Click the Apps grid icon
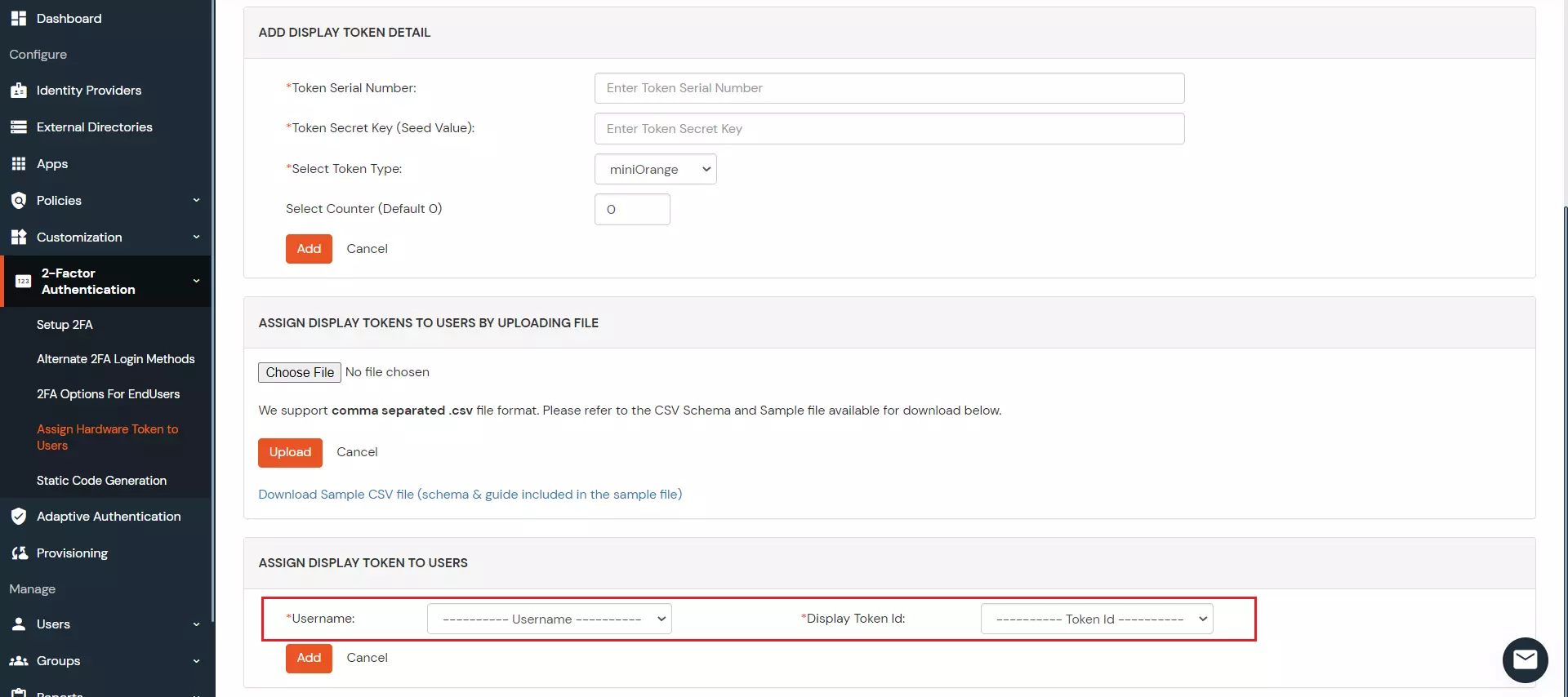The image size is (1568, 697). [x=19, y=164]
